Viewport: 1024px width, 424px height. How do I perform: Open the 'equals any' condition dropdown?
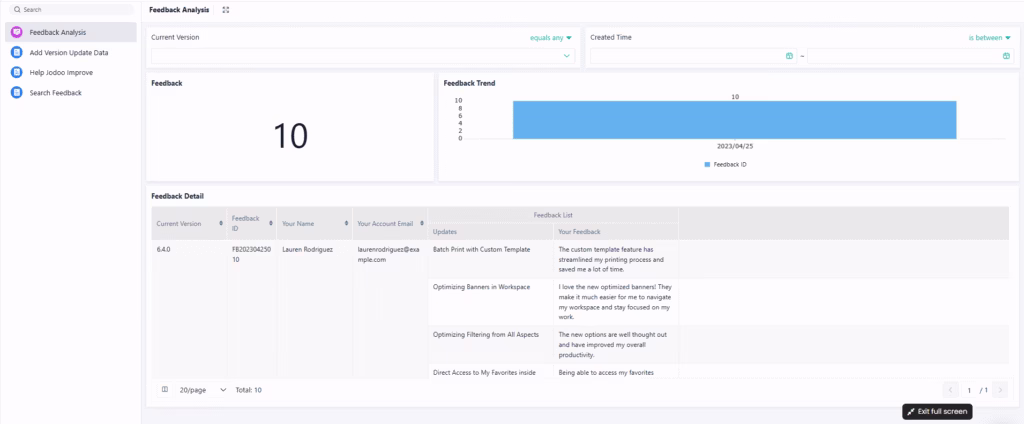click(x=551, y=38)
